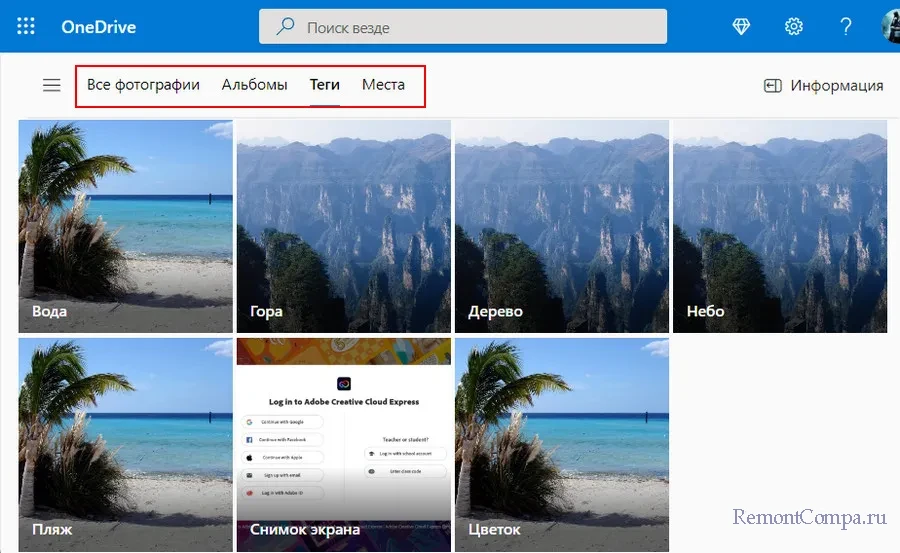Click the OneDrive logo link
This screenshot has width=900, height=553.
tap(99, 27)
